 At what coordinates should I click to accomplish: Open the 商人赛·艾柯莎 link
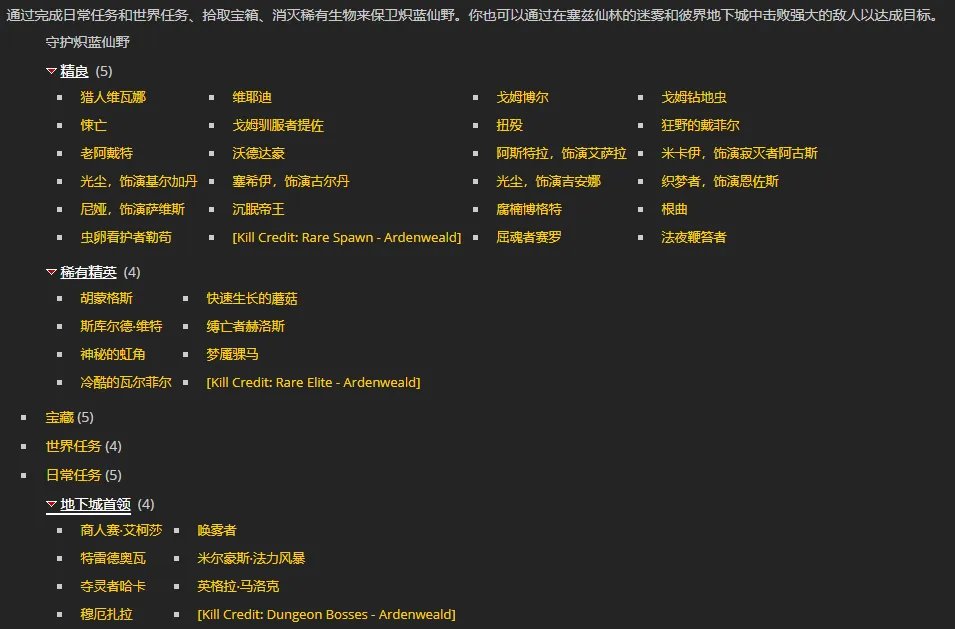[x=121, y=531]
